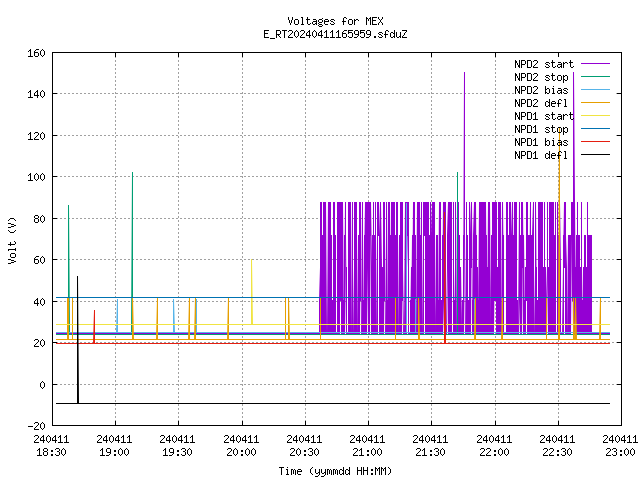
Task: Click the x-axis tick 240411 18:30
Action: click(51, 446)
